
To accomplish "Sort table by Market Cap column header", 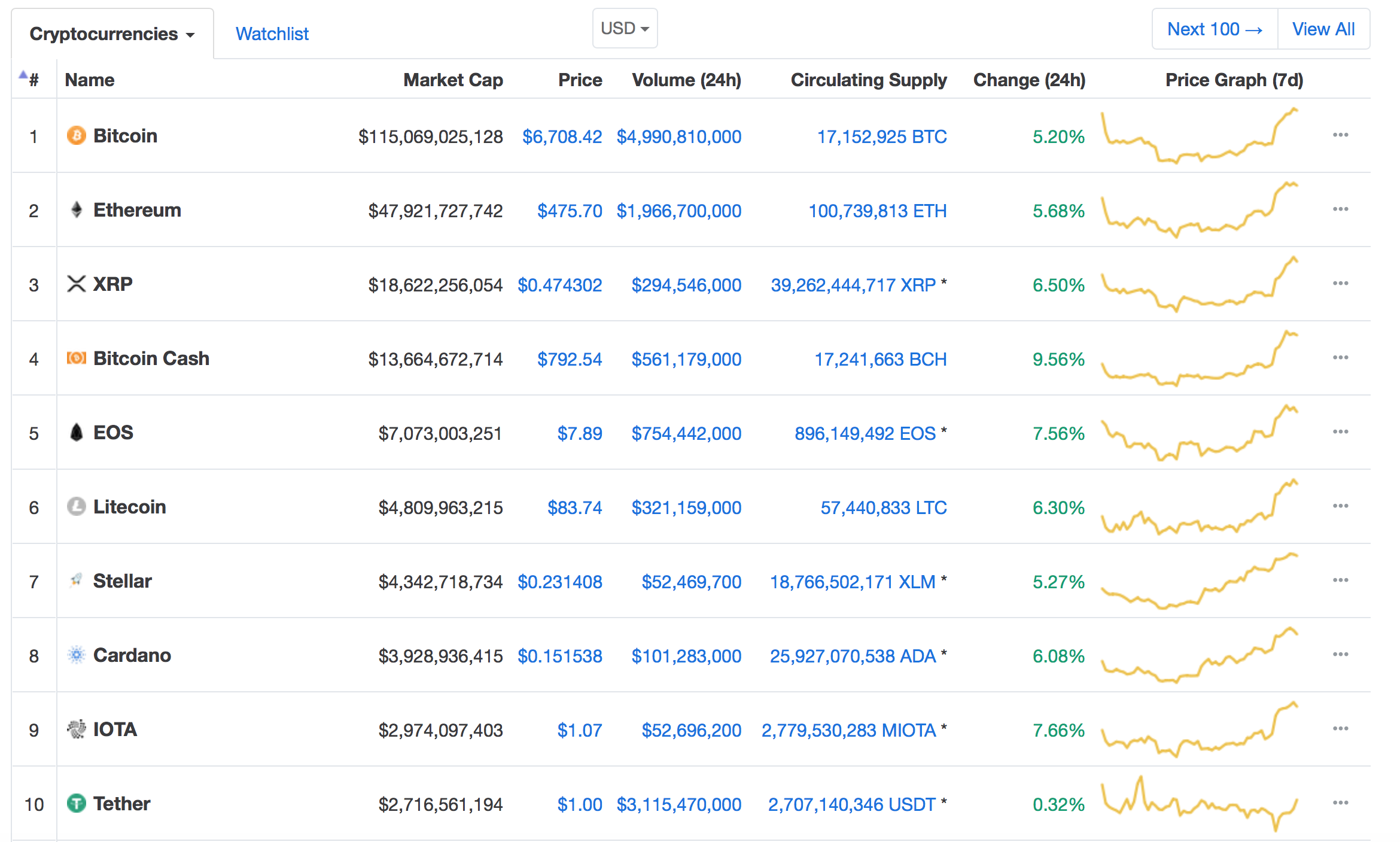I will tap(453, 80).
